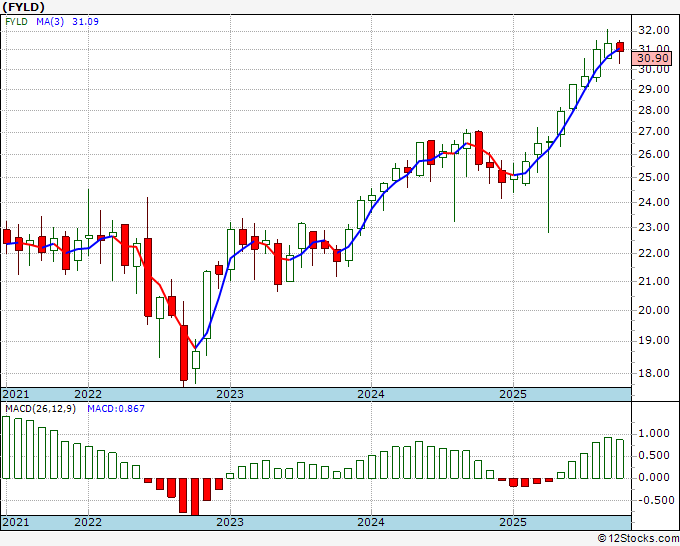The width and height of the screenshot is (680, 546).
Task: Click the 24.00 price axis label
Action: coord(654,202)
